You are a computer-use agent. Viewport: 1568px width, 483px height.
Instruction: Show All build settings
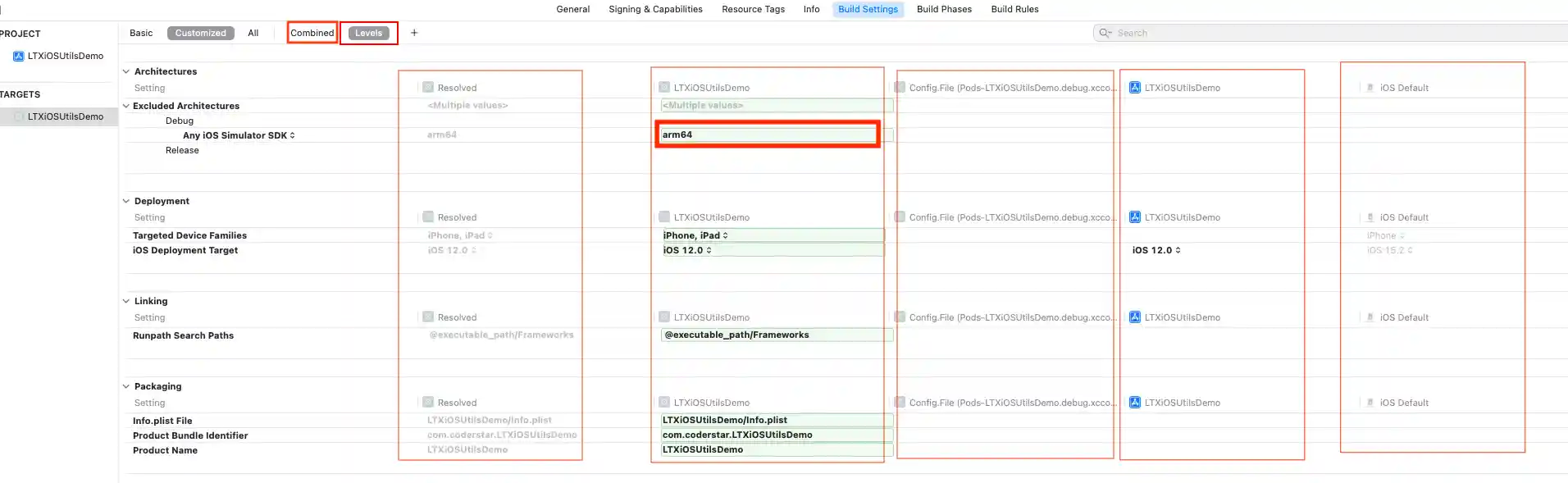point(253,33)
